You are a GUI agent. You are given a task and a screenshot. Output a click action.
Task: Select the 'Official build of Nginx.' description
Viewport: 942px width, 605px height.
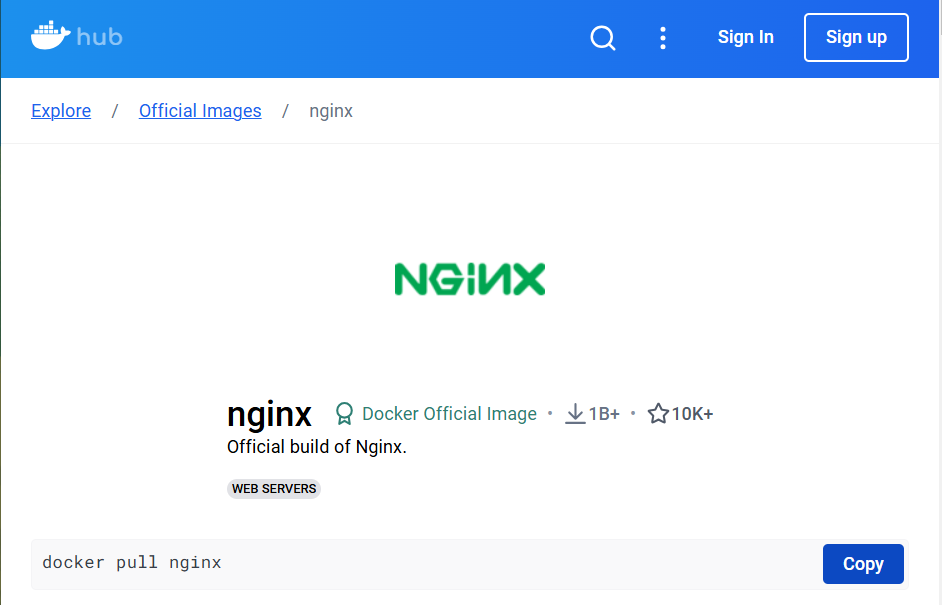[317, 447]
